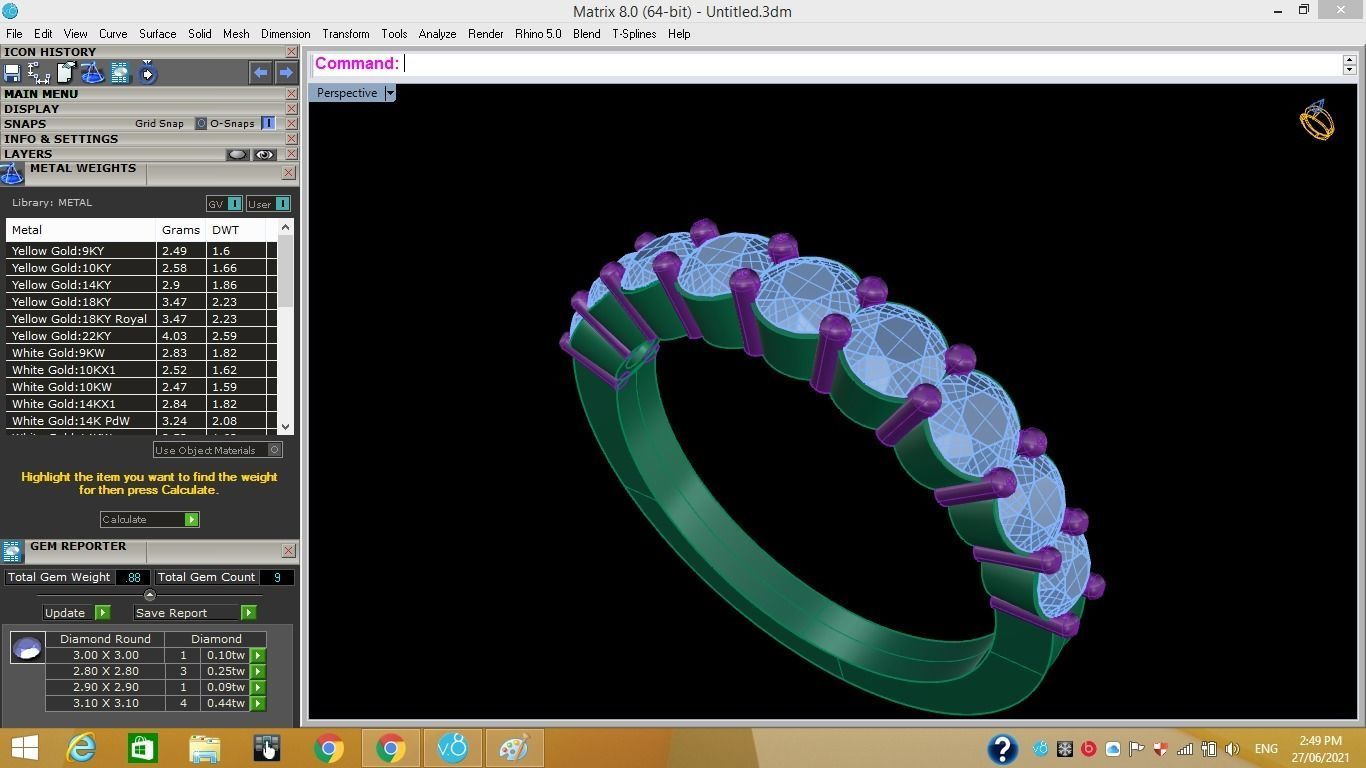The image size is (1366, 768).
Task: Open the Rhino 5.0 menu
Action: tap(538, 34)
